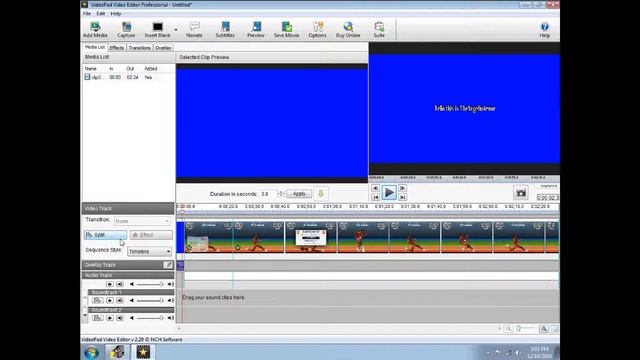This screenshot has width=640, height=360.
Task: Switch to the Effects tab
Action: [x=116, y=48]
